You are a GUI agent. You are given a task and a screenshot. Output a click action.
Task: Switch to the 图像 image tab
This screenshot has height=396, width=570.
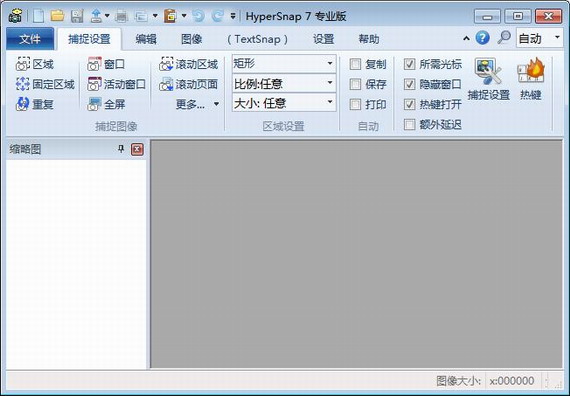point(192,39)
